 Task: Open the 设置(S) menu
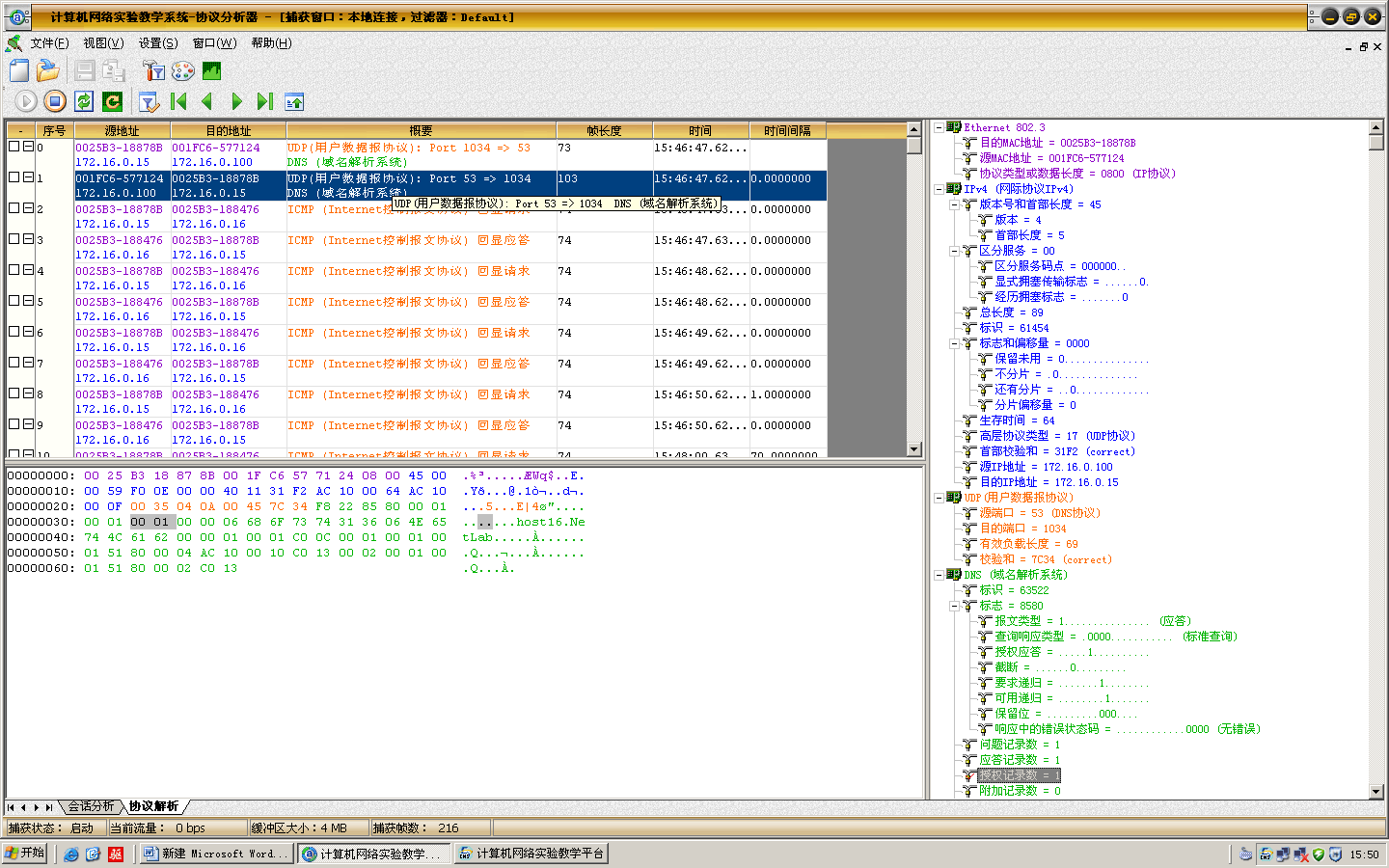click(x=157, y=43)
